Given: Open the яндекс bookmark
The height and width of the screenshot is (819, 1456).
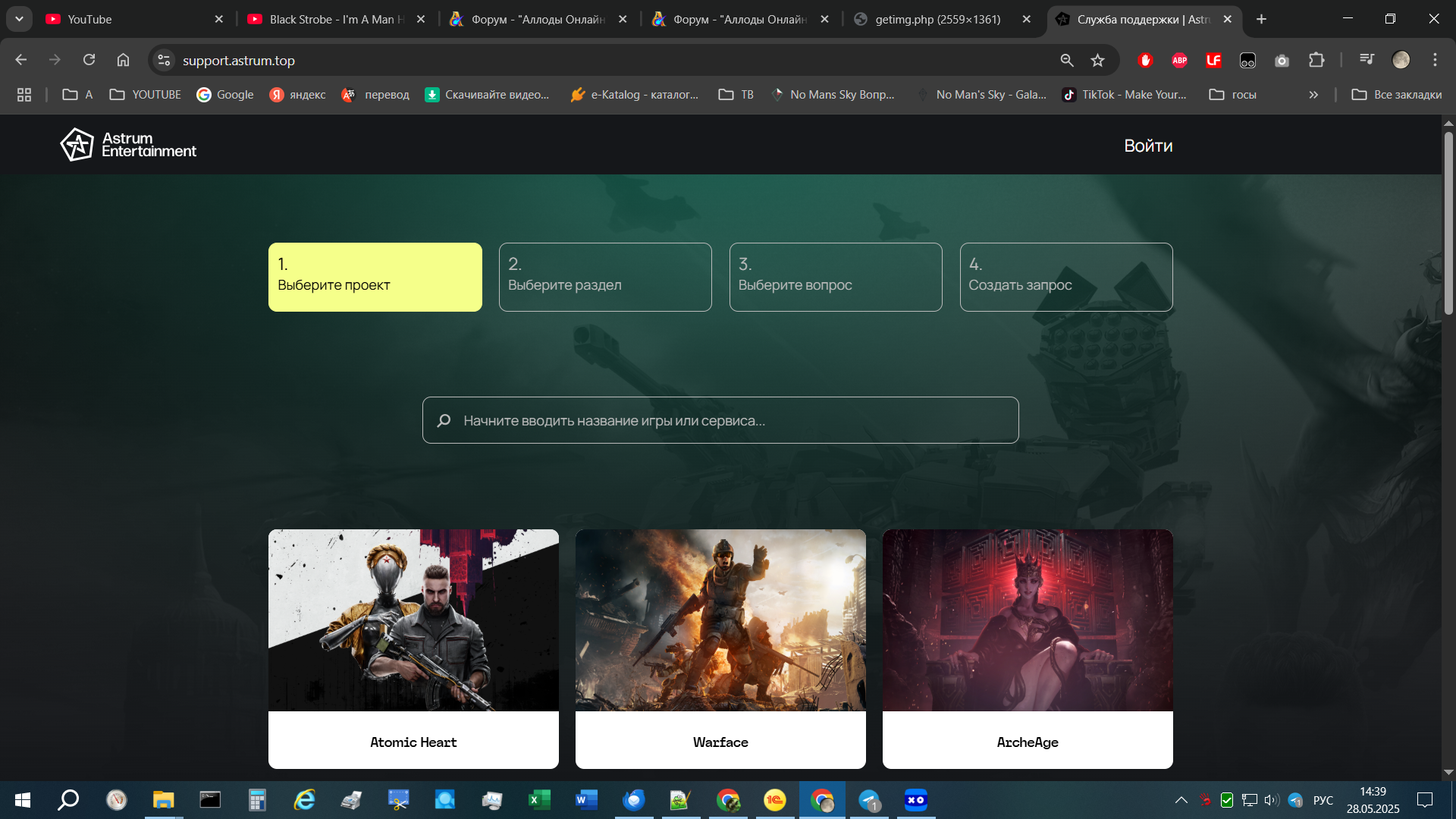Looking at the screenshot, I should click(x=298, y=95).
